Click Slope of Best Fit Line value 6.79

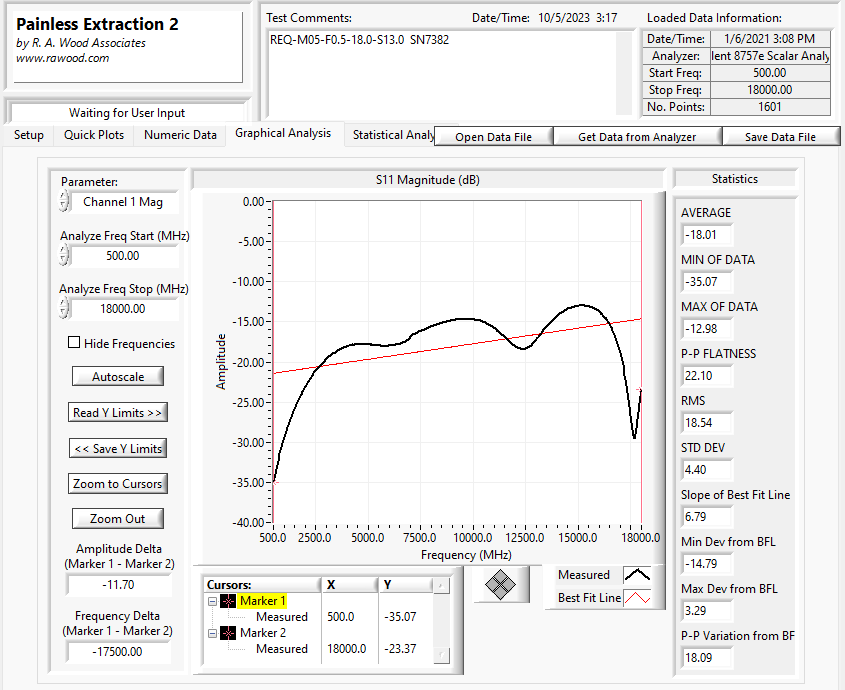(707, 517)
